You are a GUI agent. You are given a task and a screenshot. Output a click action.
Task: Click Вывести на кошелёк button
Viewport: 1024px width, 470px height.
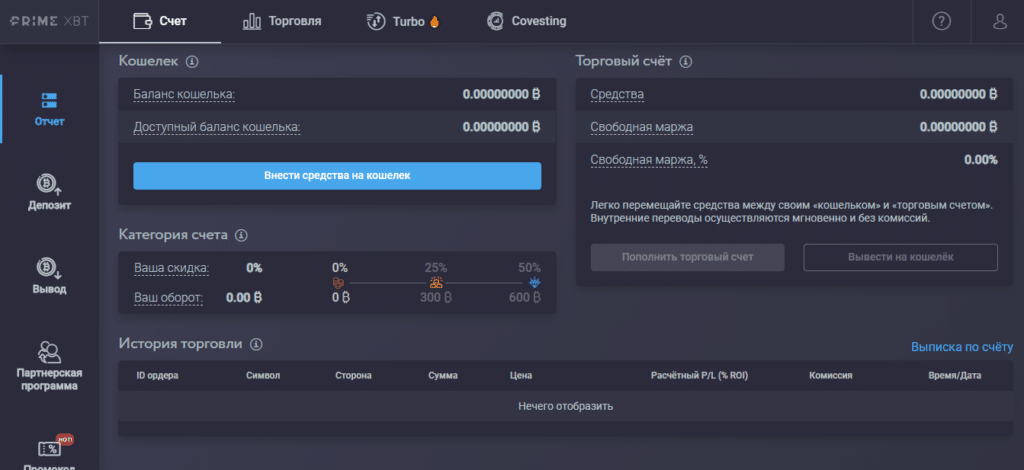pyautogui.click(x=900, y=257)
